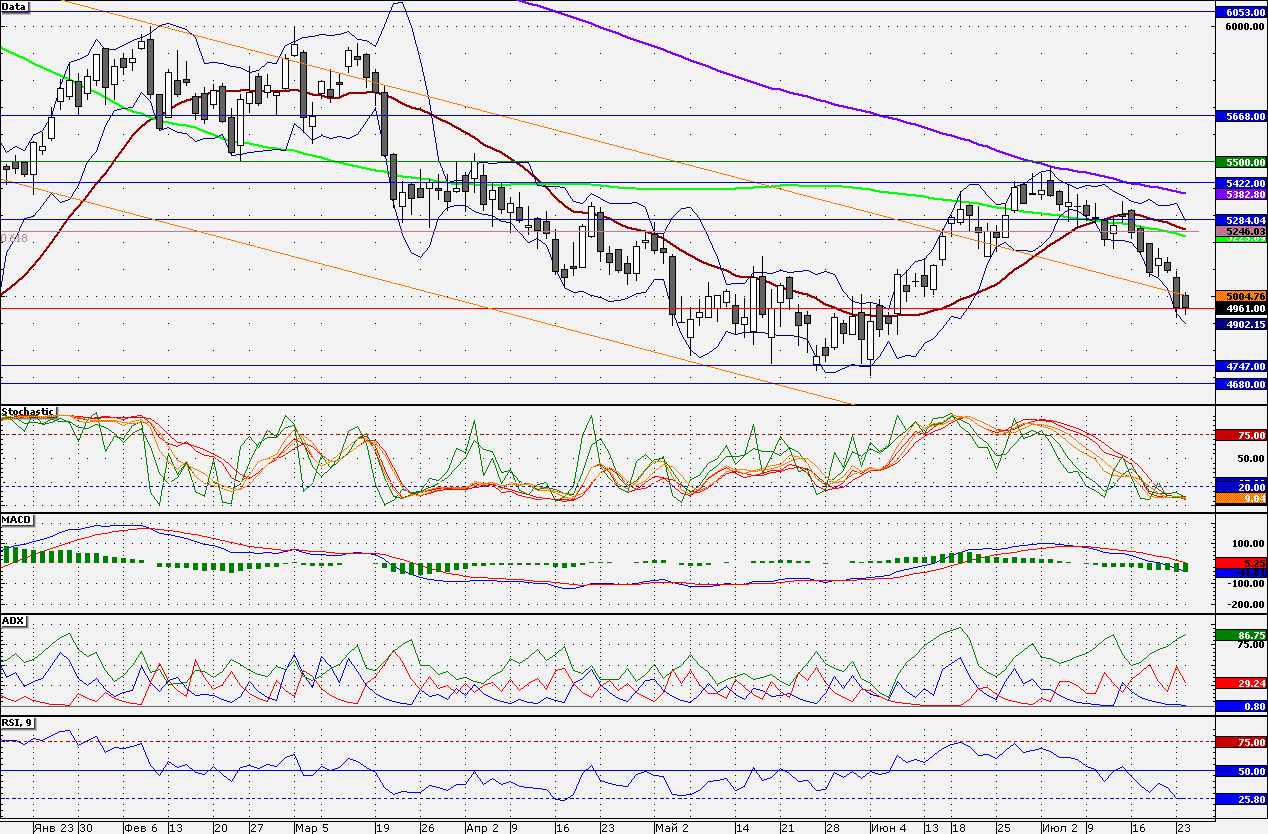
Task: Click the Data panel label
Action: pos(15,6)
